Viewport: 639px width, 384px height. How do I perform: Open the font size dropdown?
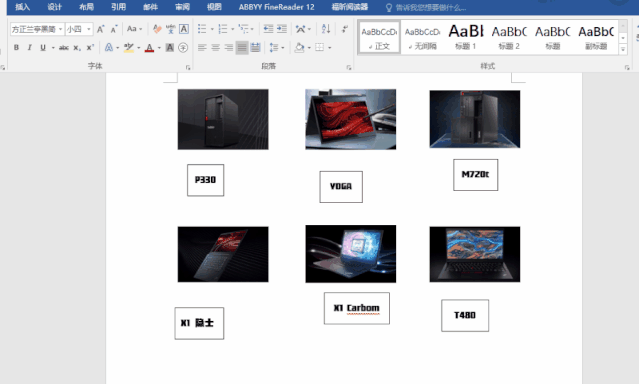(x=89, y=29)
